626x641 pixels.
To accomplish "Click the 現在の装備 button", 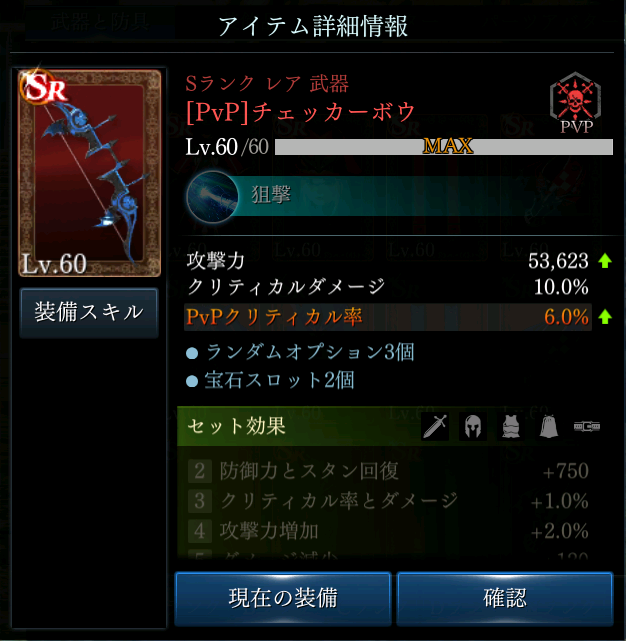I will tap(283, 598).
